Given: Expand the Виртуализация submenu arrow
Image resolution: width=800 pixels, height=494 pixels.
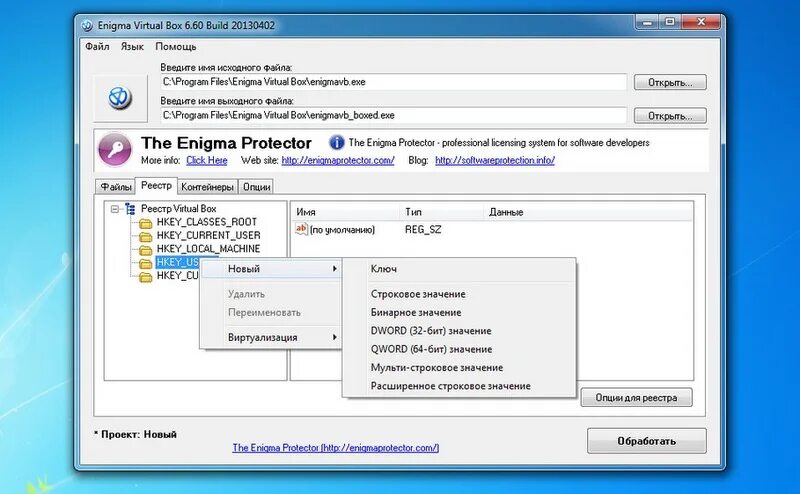Looking at the screenshot, I should click(x=334, y=337).
